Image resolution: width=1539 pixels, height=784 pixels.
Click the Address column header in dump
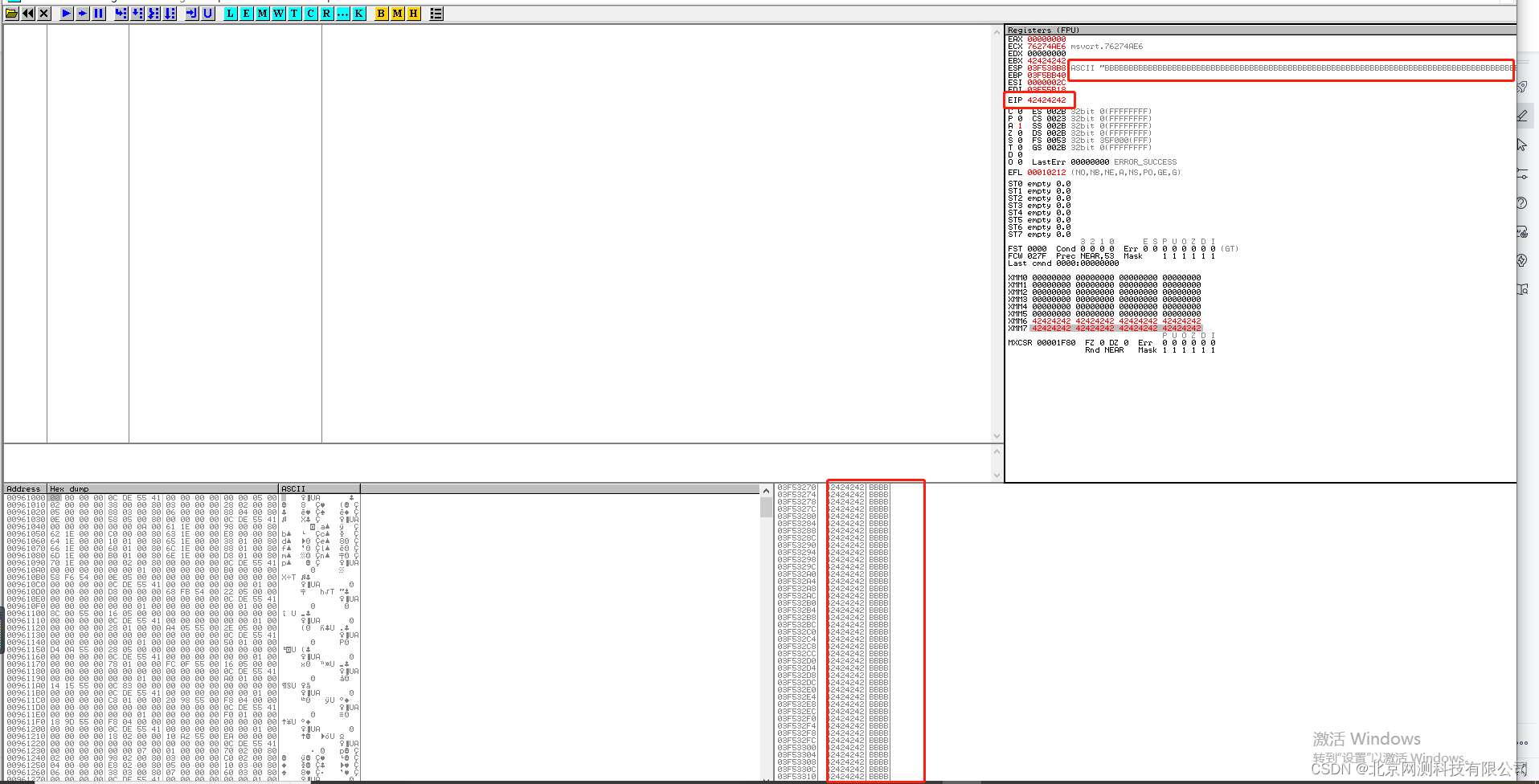25,488
